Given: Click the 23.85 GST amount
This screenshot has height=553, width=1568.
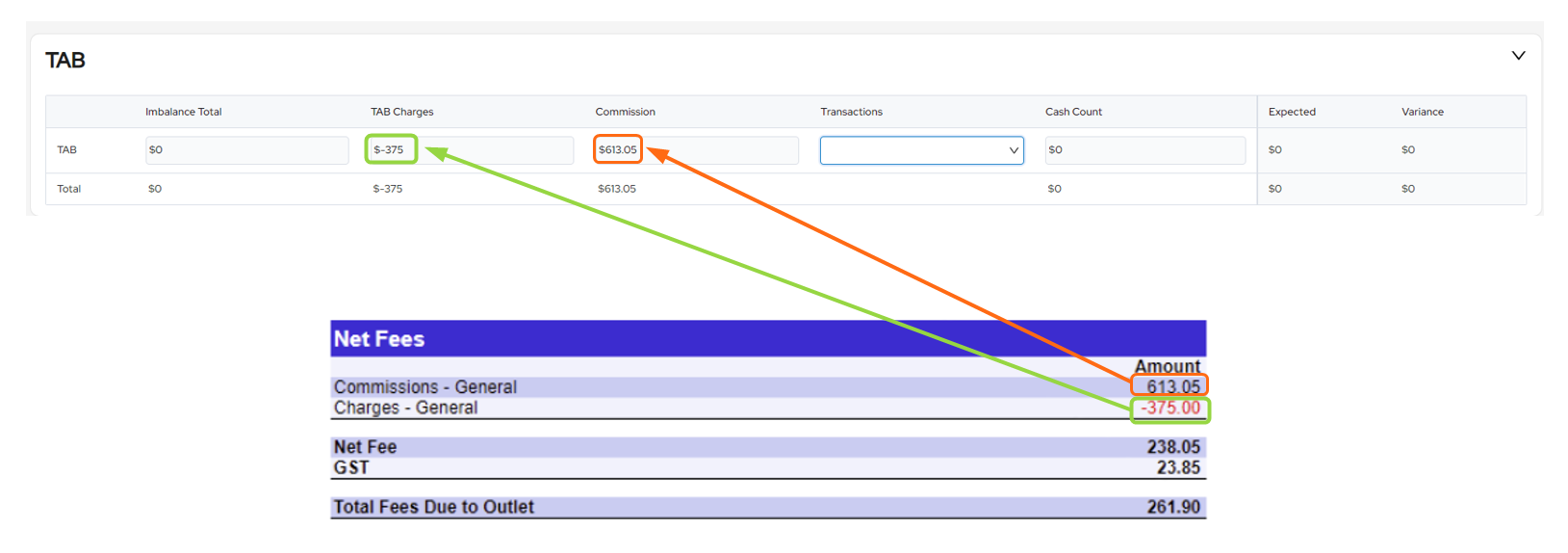Looking at the screenshot, I should (x=1178, y=467).
